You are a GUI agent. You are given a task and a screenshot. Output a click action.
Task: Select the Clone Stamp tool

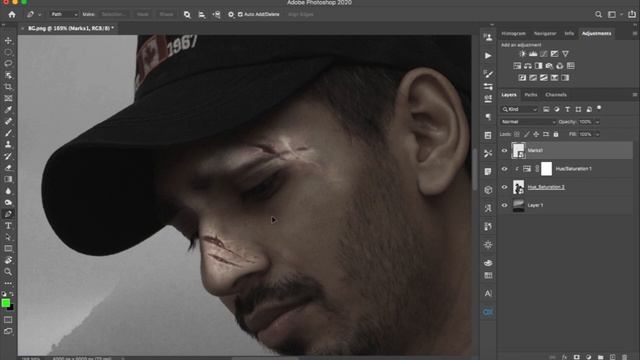[x=8, y=144]
